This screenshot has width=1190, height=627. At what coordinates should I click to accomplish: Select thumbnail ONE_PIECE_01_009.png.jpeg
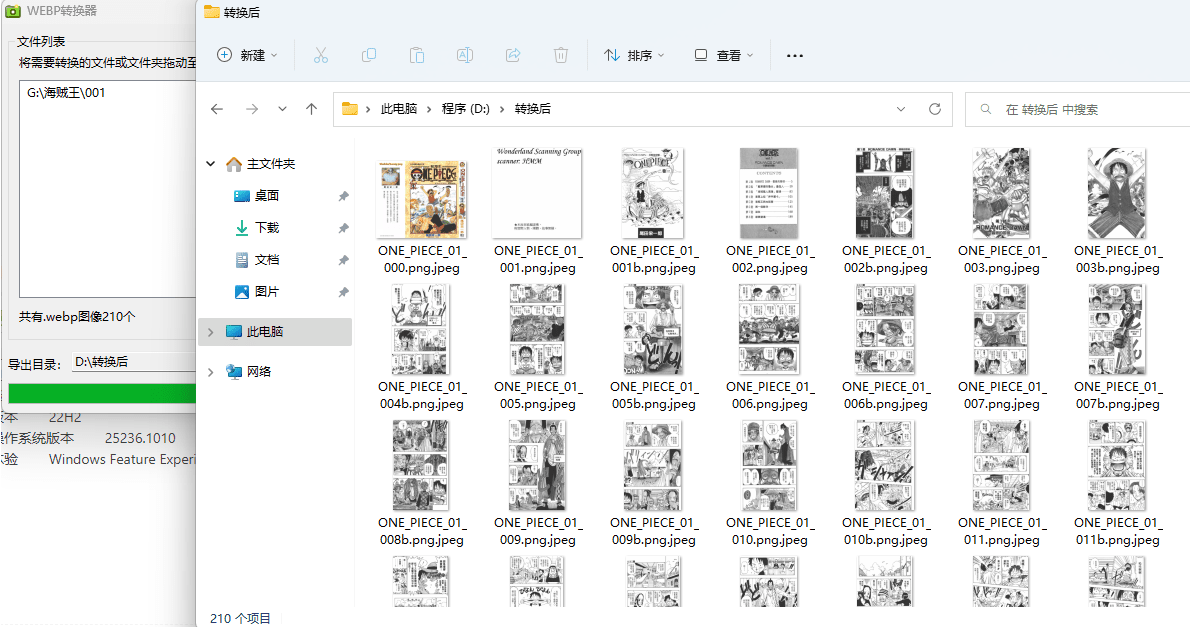coord(537,465)
